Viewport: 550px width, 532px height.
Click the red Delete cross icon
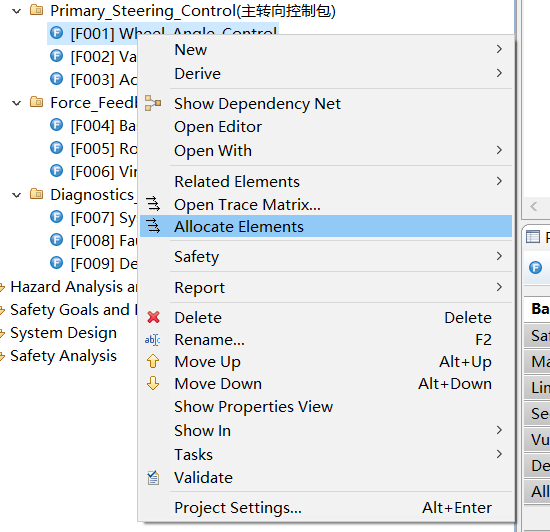click(153, 317)
